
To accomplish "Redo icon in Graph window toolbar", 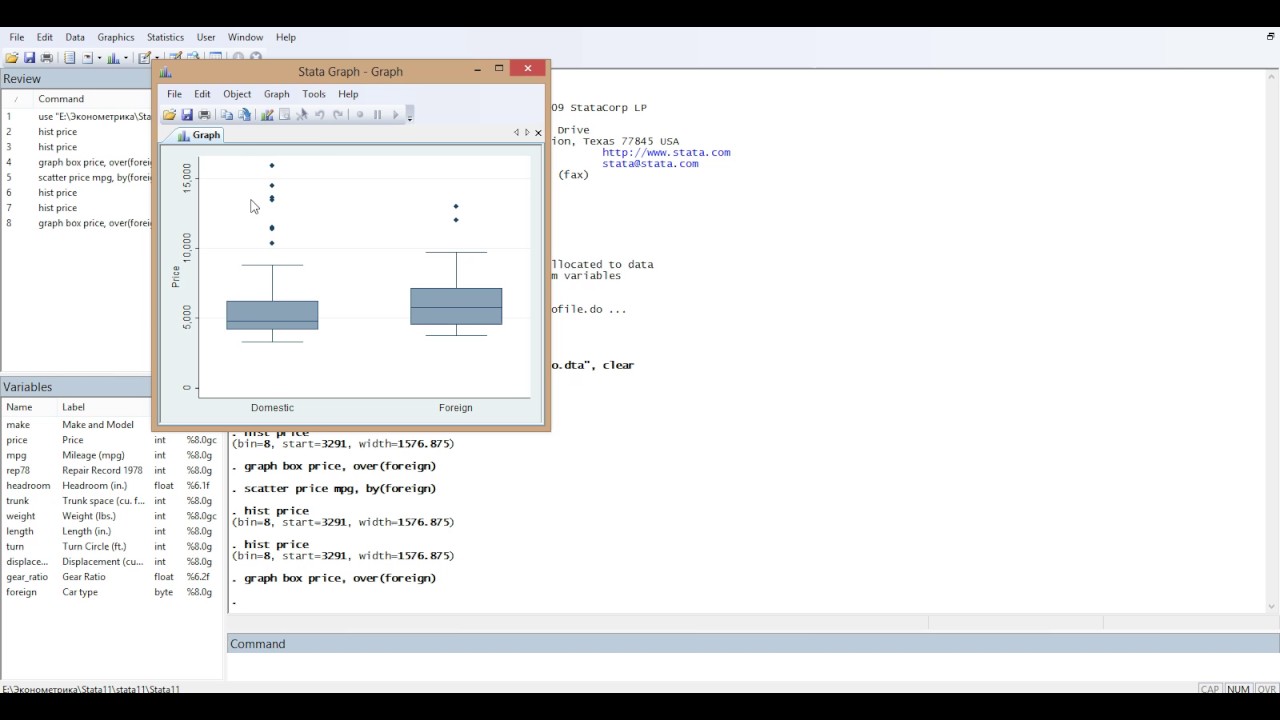I will [338, 114].
